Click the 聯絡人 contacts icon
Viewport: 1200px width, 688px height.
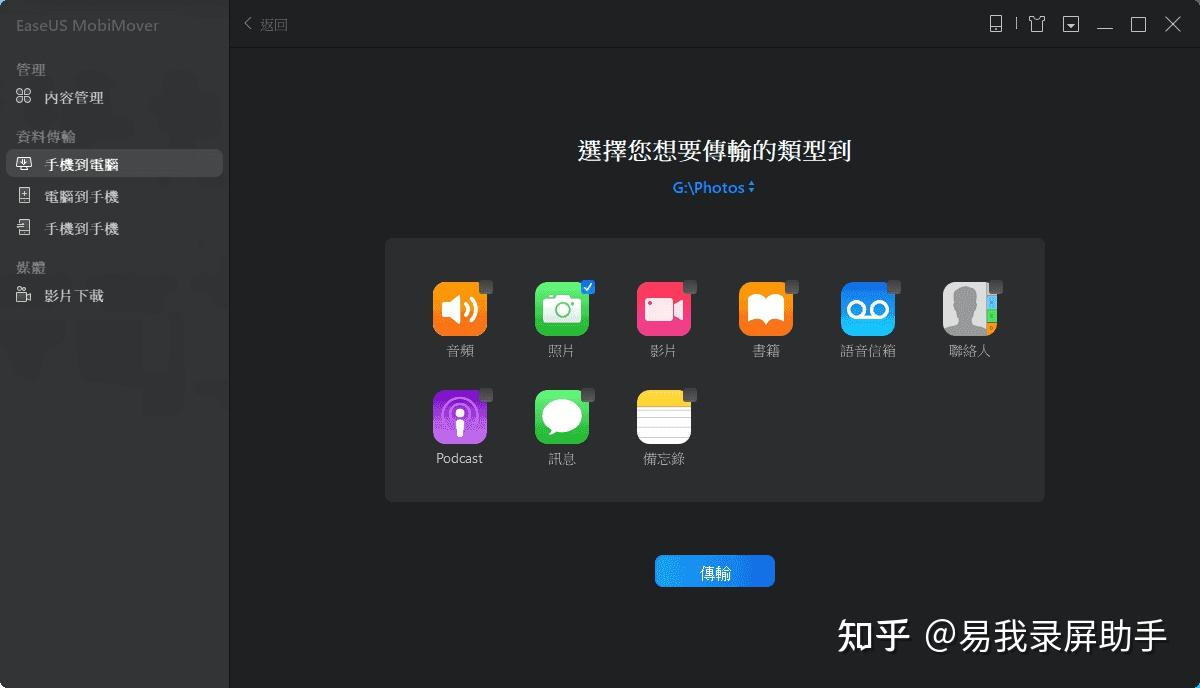click(x=970, y=309)
